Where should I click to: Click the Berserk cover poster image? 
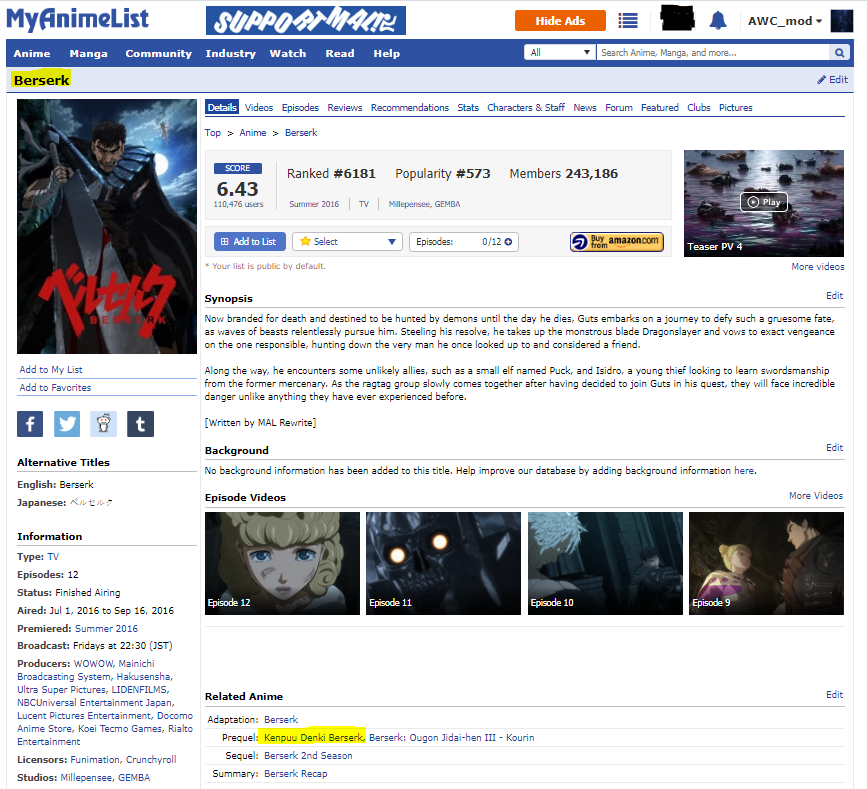click(107, 227)
